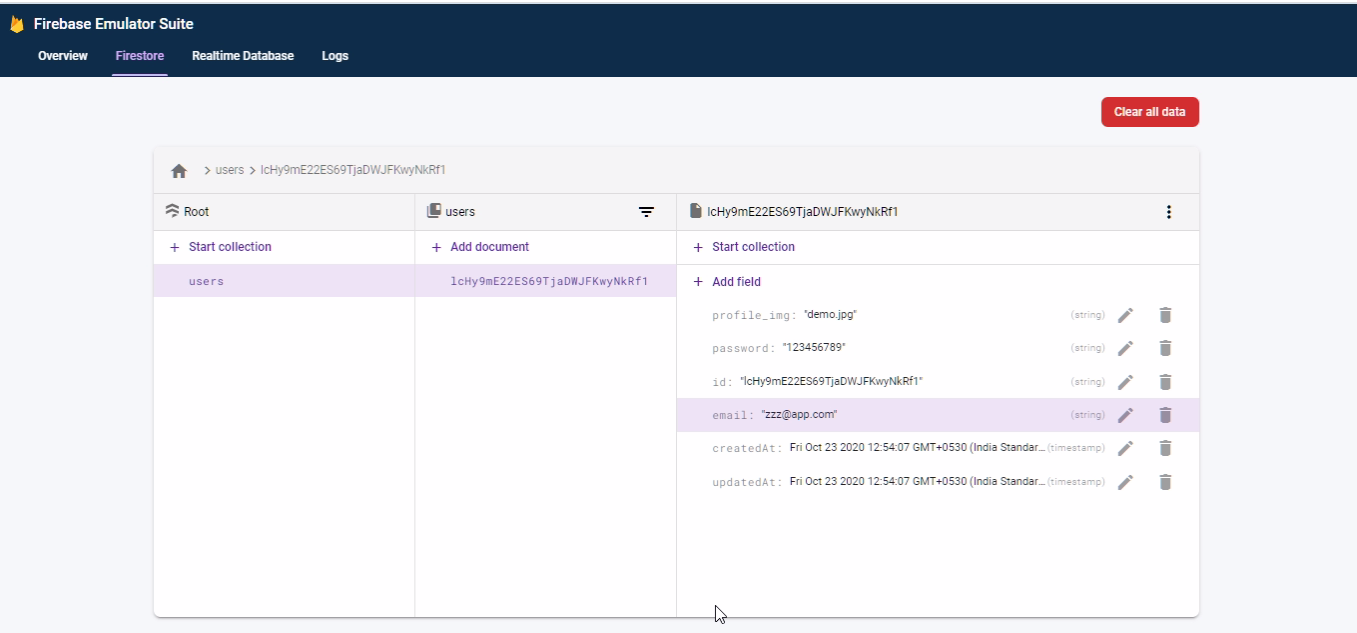This screenshot has width=1357, height=633.
Task: Open filter options for users collection
Action: 647,212
